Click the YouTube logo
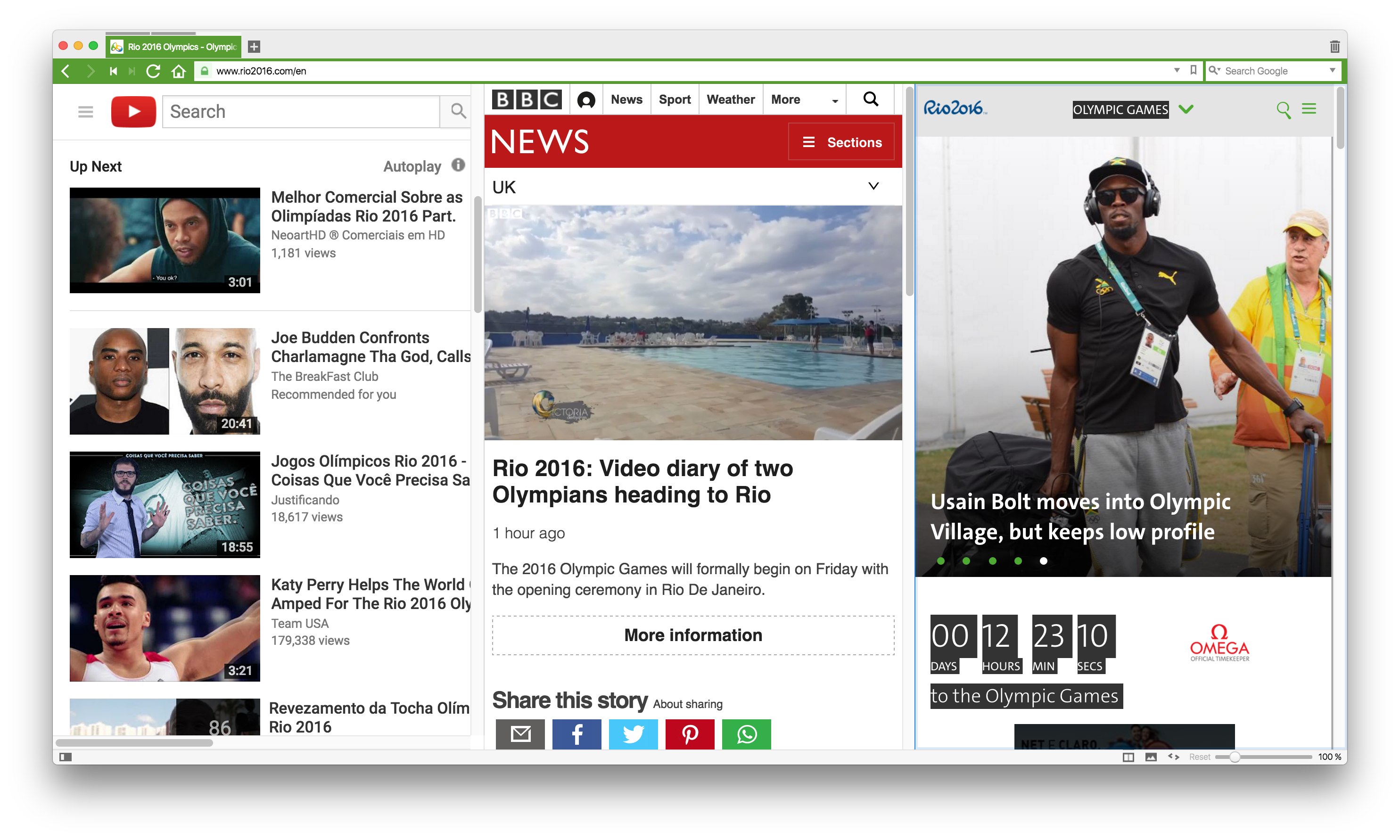 pos(133,112)
